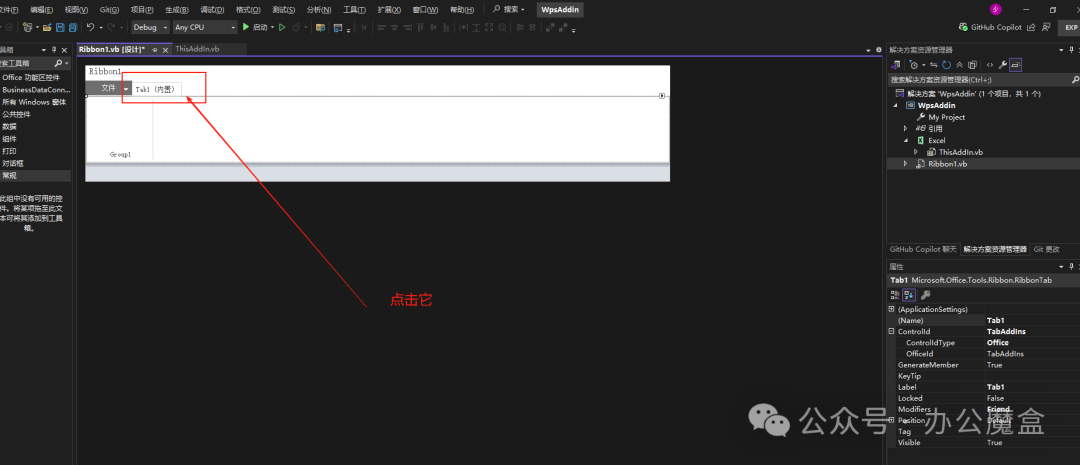Open the Undo history dropdown arrow
Image resolution: width=1080 pixels, height=465 pixels.
coord(101,28)
